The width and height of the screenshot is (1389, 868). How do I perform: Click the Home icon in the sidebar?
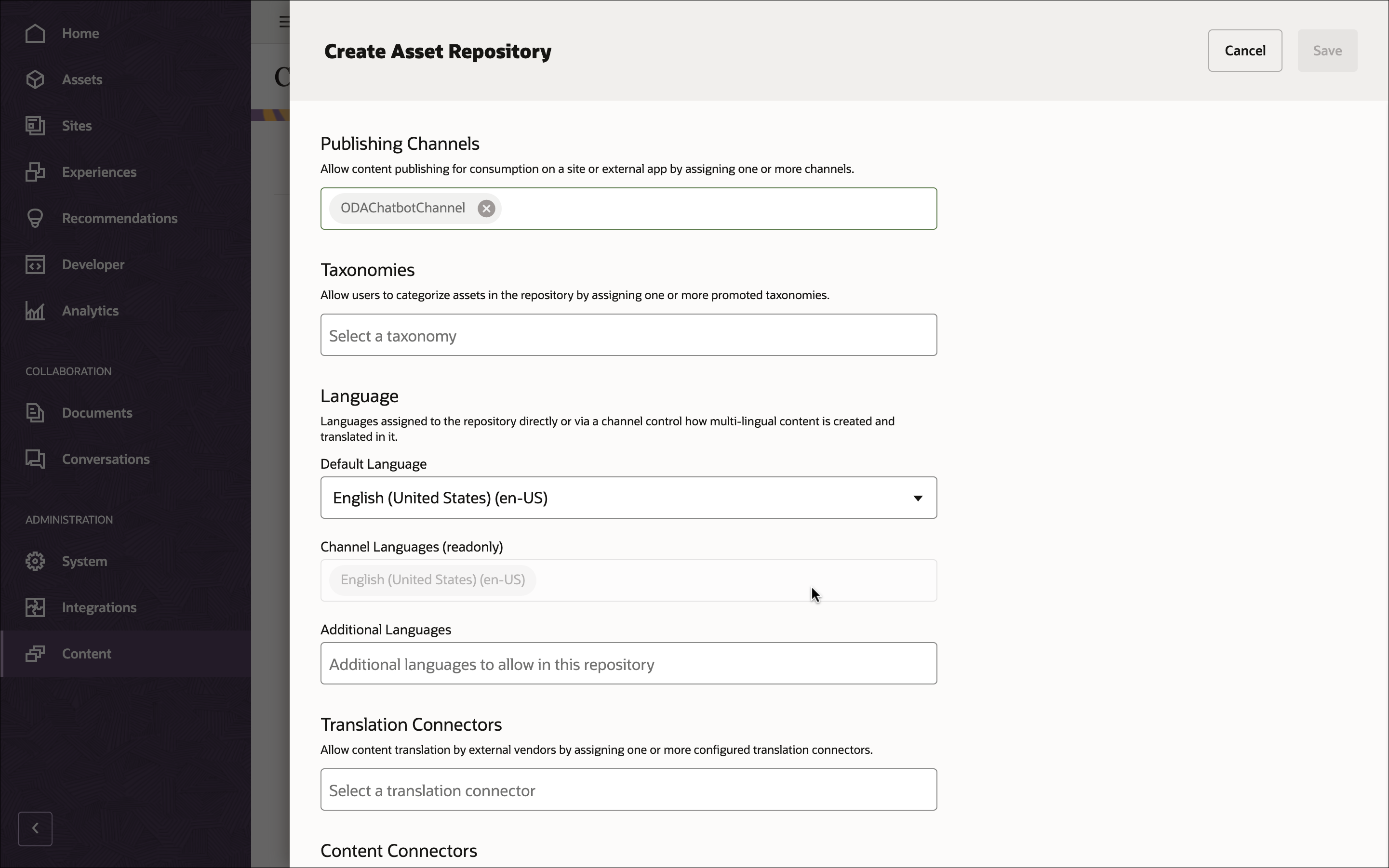tap(35, 33)
